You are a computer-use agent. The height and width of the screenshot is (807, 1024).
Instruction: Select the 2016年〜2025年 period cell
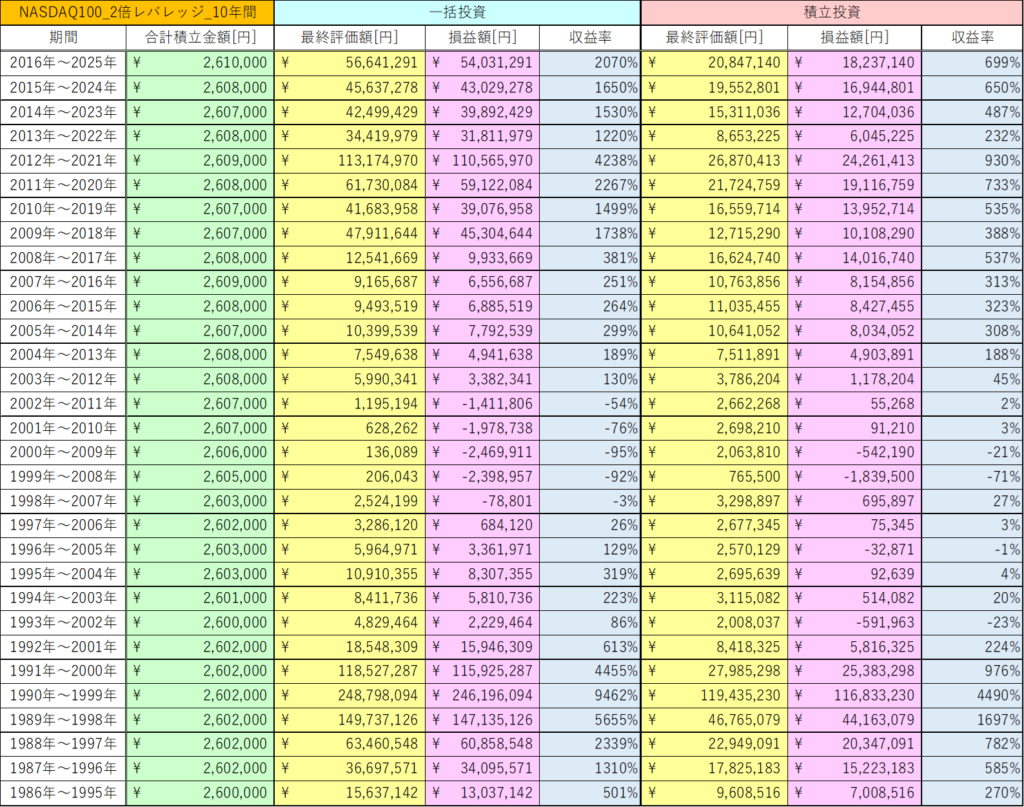63,63
